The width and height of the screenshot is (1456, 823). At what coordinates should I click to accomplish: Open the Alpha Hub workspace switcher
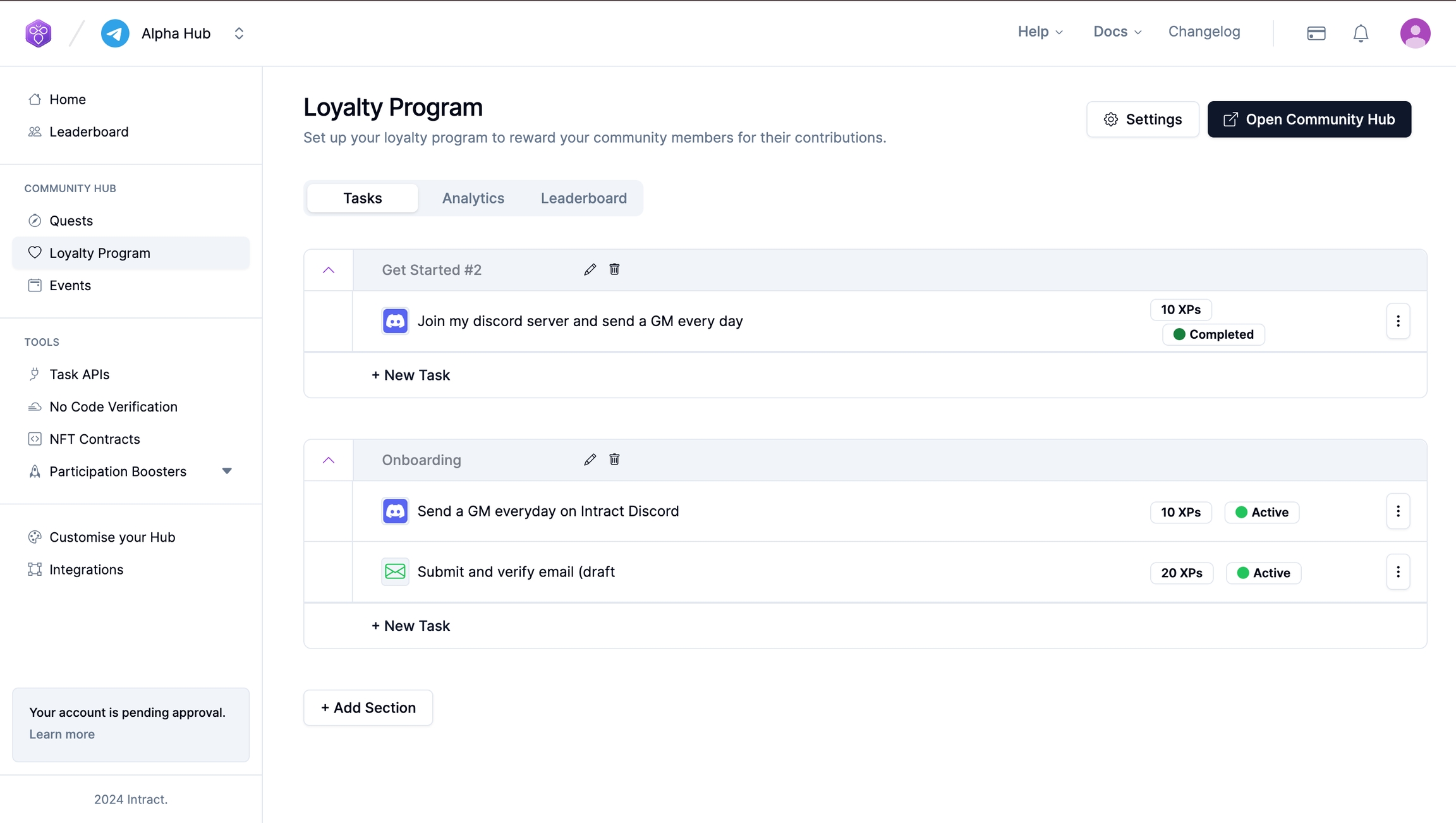239,34
